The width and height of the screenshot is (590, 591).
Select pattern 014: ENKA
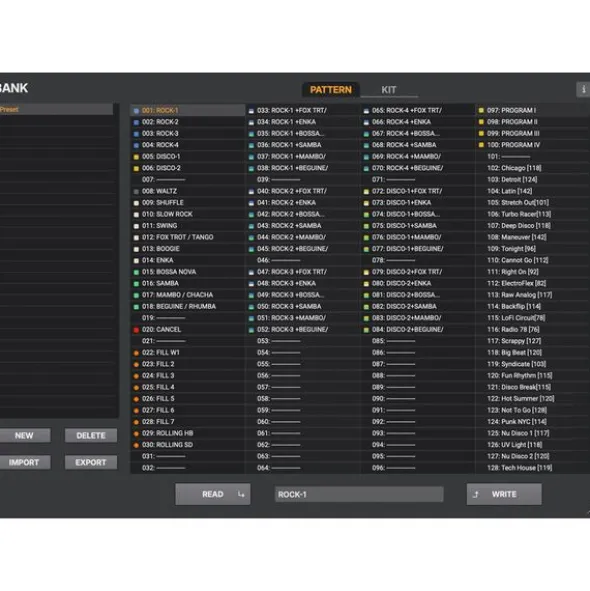[x=188, y=260]
